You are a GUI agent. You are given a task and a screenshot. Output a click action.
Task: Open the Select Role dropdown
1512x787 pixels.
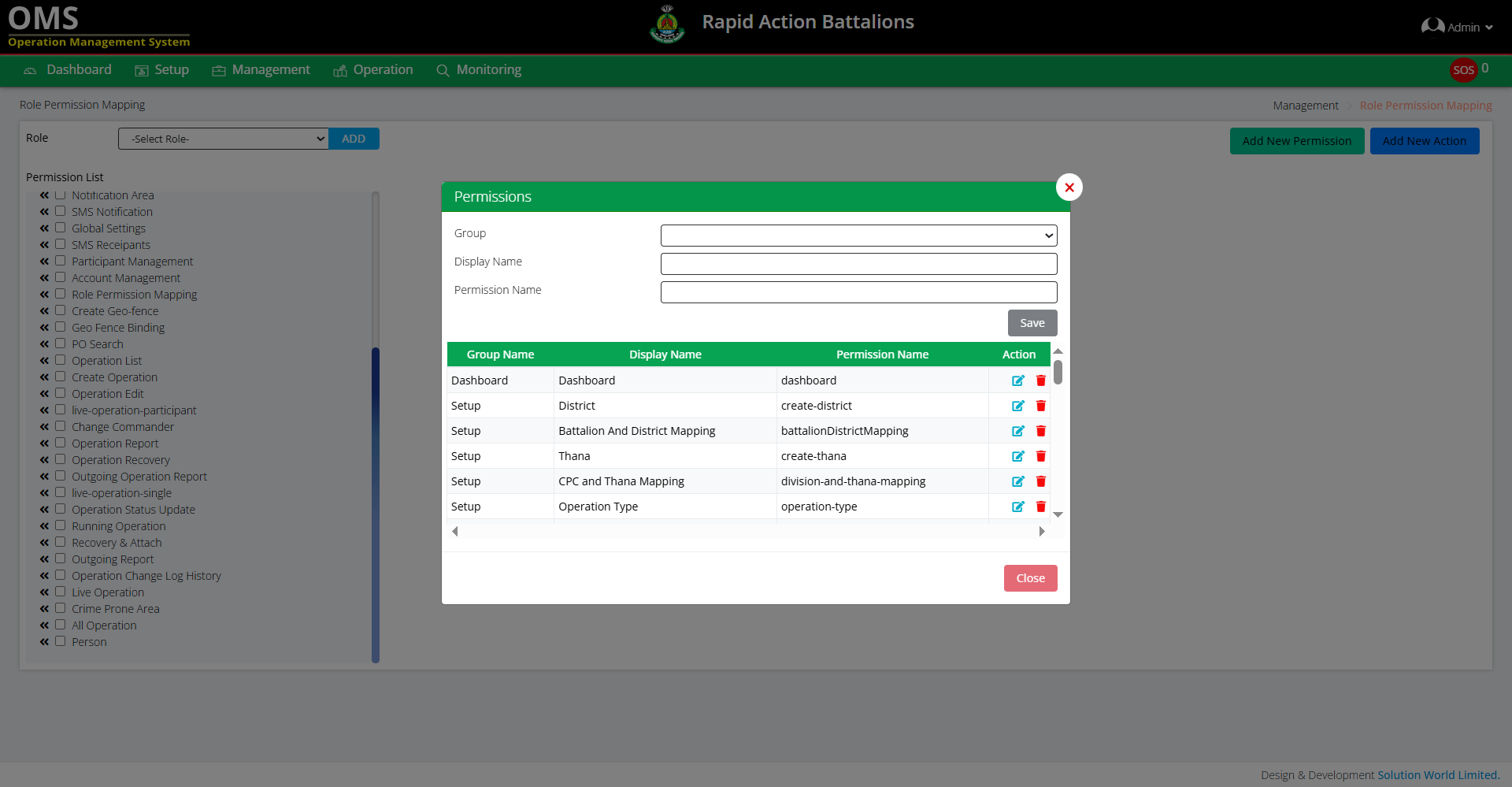pos(223,139)
